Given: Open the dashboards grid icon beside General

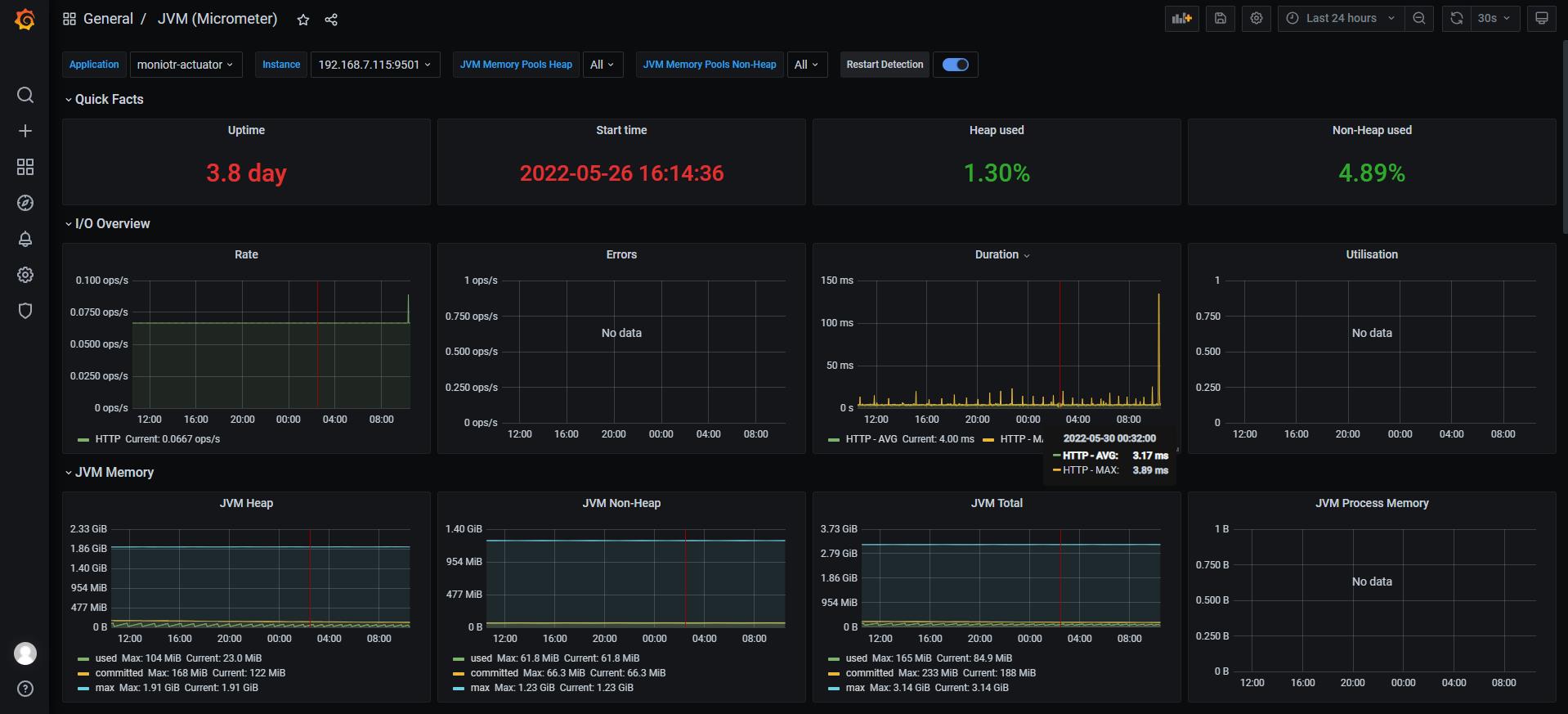Looking at the screenshot, I should click(x=69, y=19).
